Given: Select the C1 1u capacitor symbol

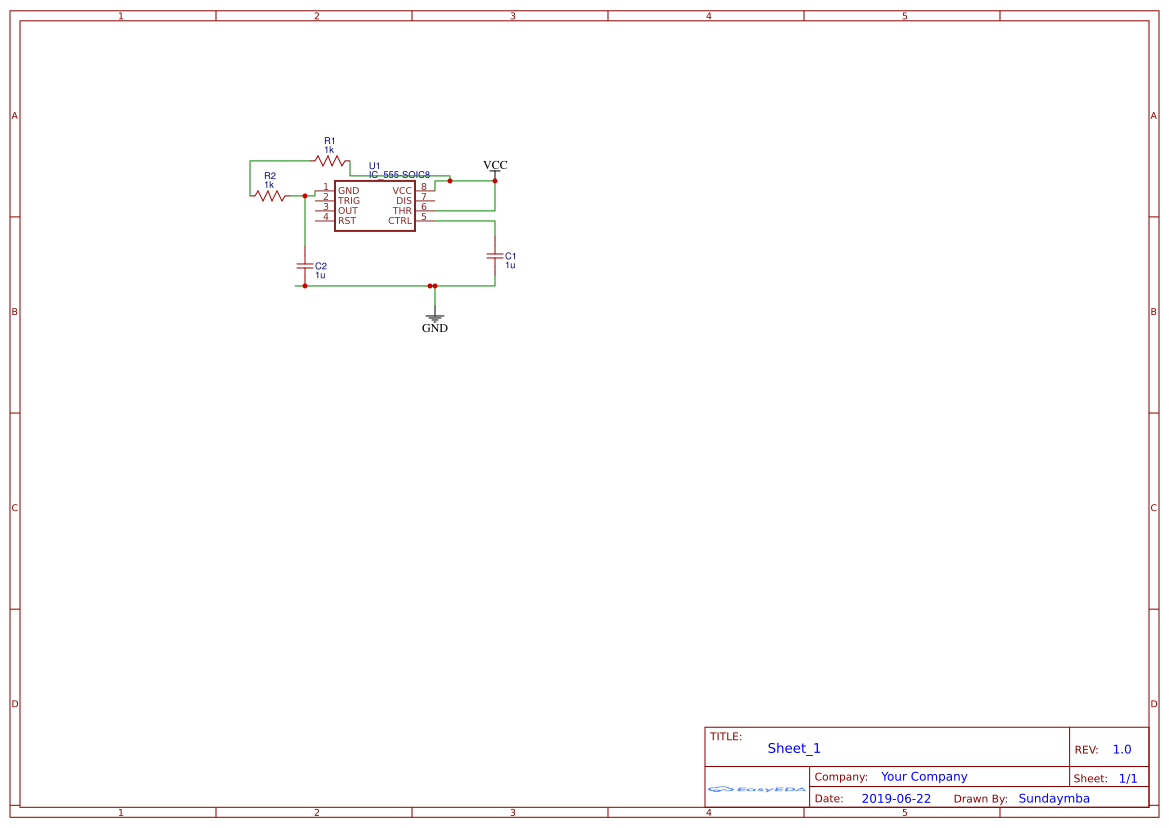Looking at the screenshot, I should click(494, 257).
